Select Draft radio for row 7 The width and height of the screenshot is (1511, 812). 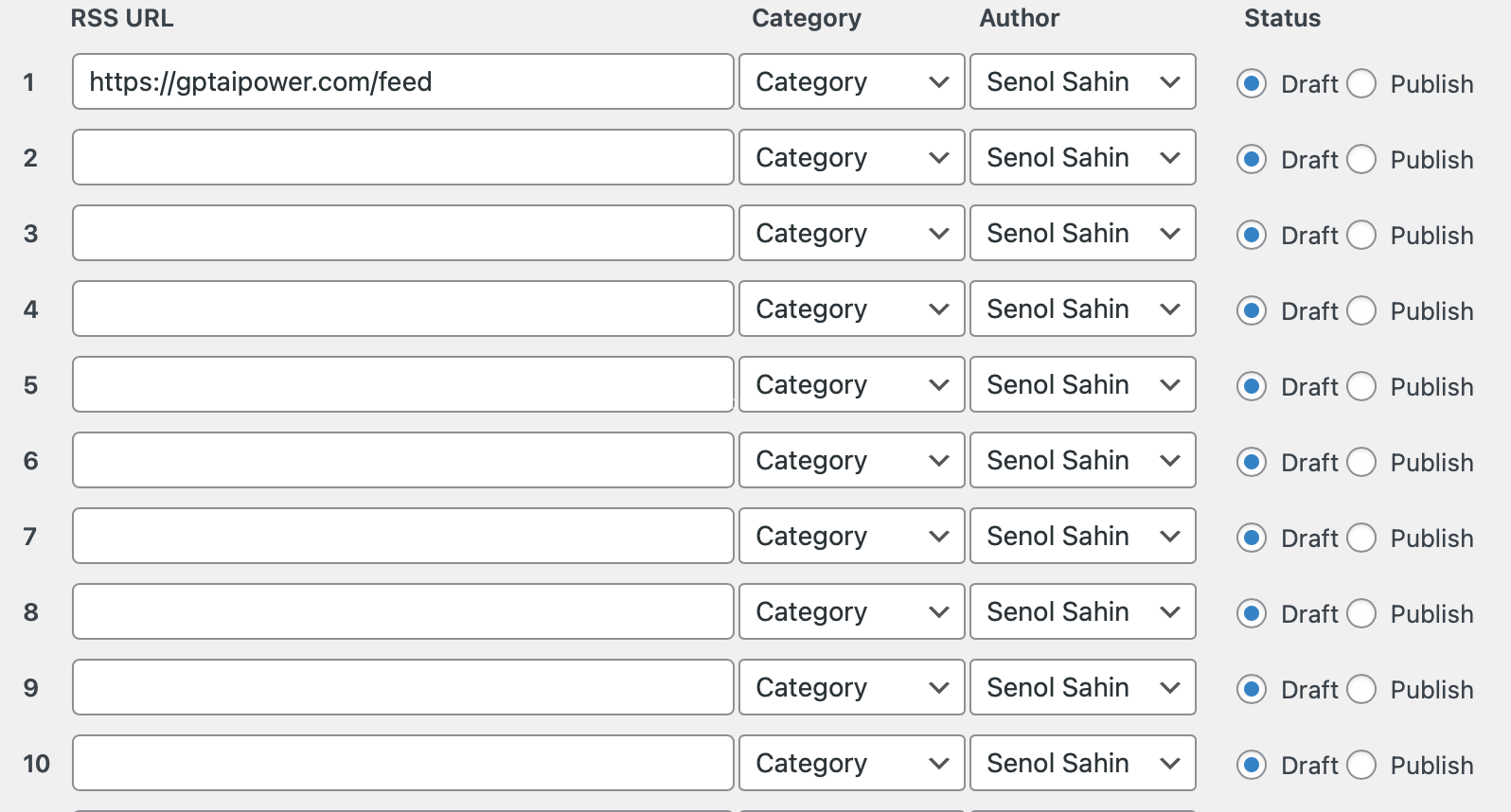coord(1252,538)
